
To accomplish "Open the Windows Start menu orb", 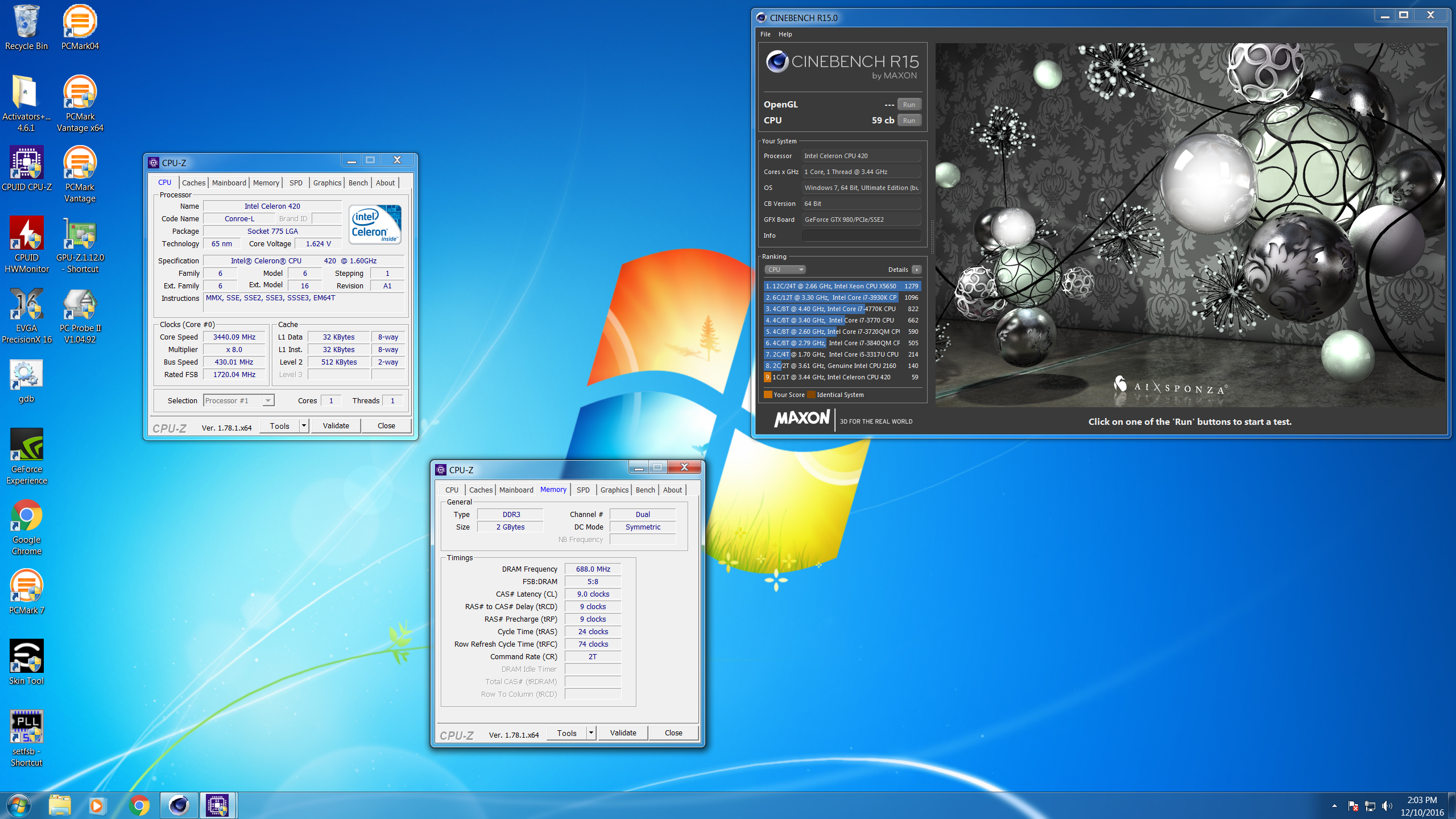I will pyautogui.click(x=18, y=805).
